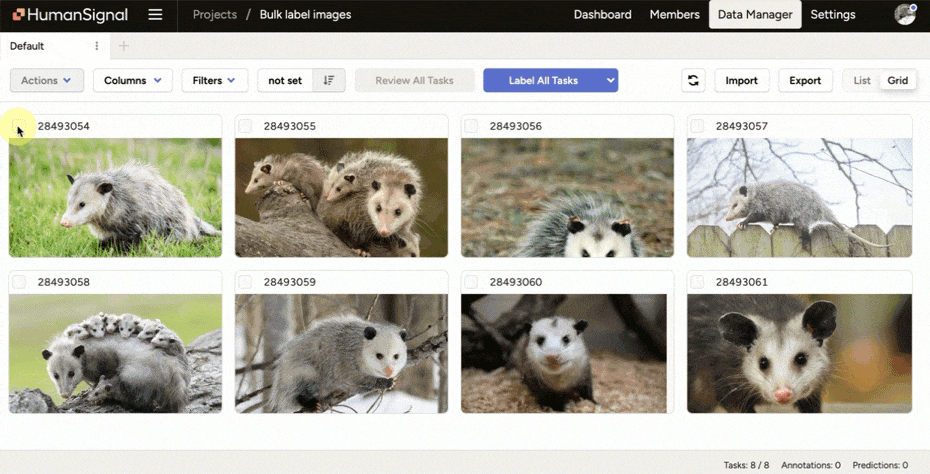This screenshot has height=474, width=930.
Task: Open the opossum image for task 28493061
Action: (x=799, y=353)
